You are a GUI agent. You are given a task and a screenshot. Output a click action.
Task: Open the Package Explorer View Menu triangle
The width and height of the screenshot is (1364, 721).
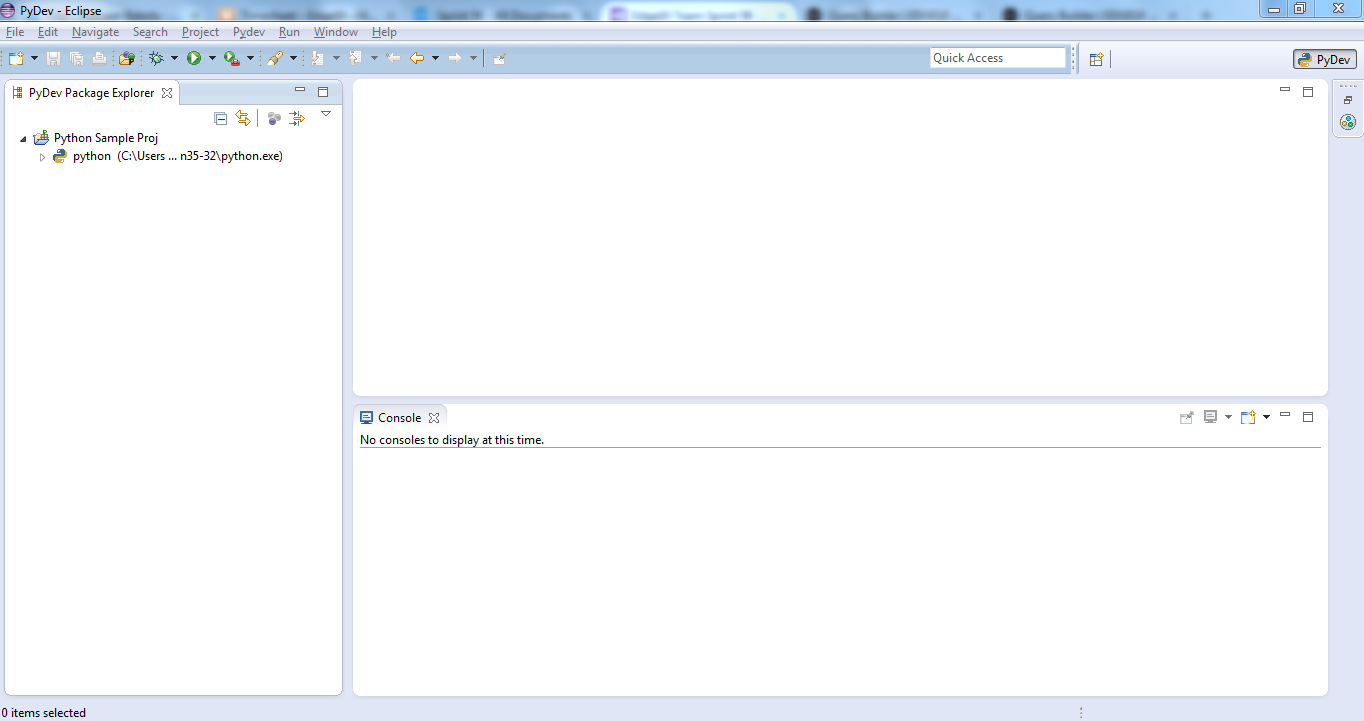click(x=326, y=114)
